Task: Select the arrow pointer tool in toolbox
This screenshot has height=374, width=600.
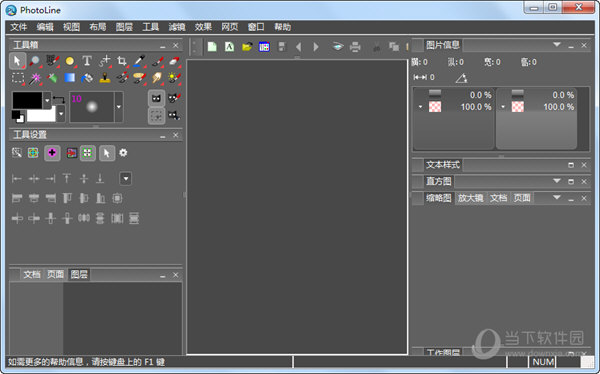Action: point(17,61)
